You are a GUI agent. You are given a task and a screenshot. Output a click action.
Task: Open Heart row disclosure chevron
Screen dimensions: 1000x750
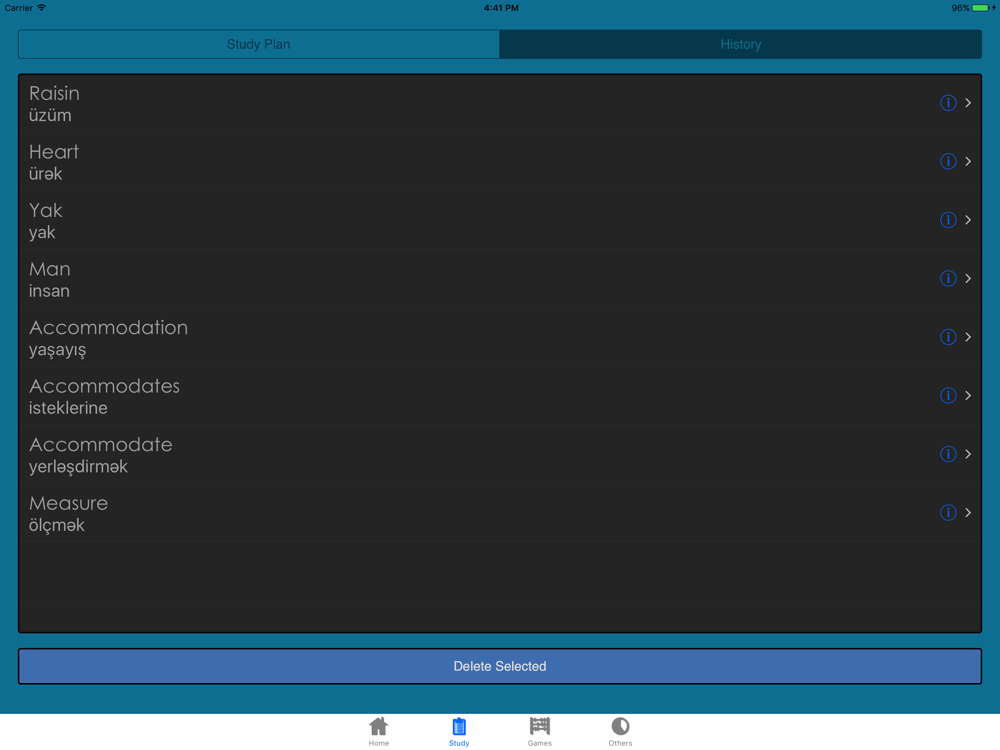968,161
